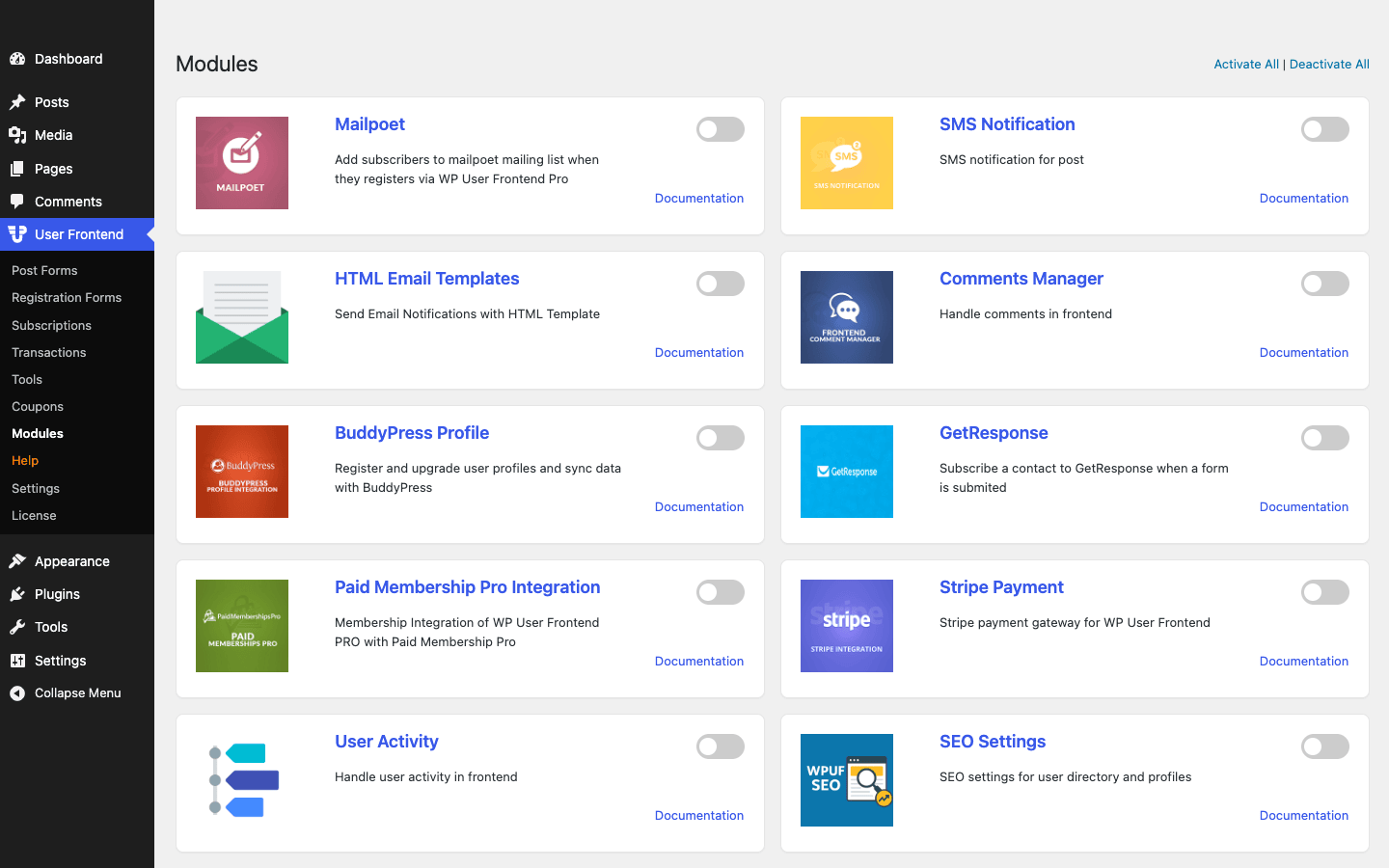Switch on Stripe Payment toggle

tap(1325, 592)
